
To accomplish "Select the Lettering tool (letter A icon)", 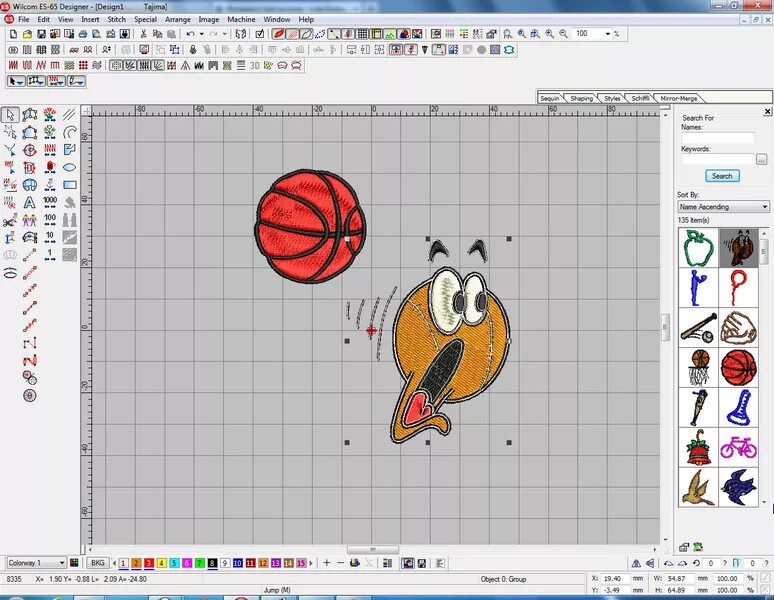I will click(x=30, y=202).
